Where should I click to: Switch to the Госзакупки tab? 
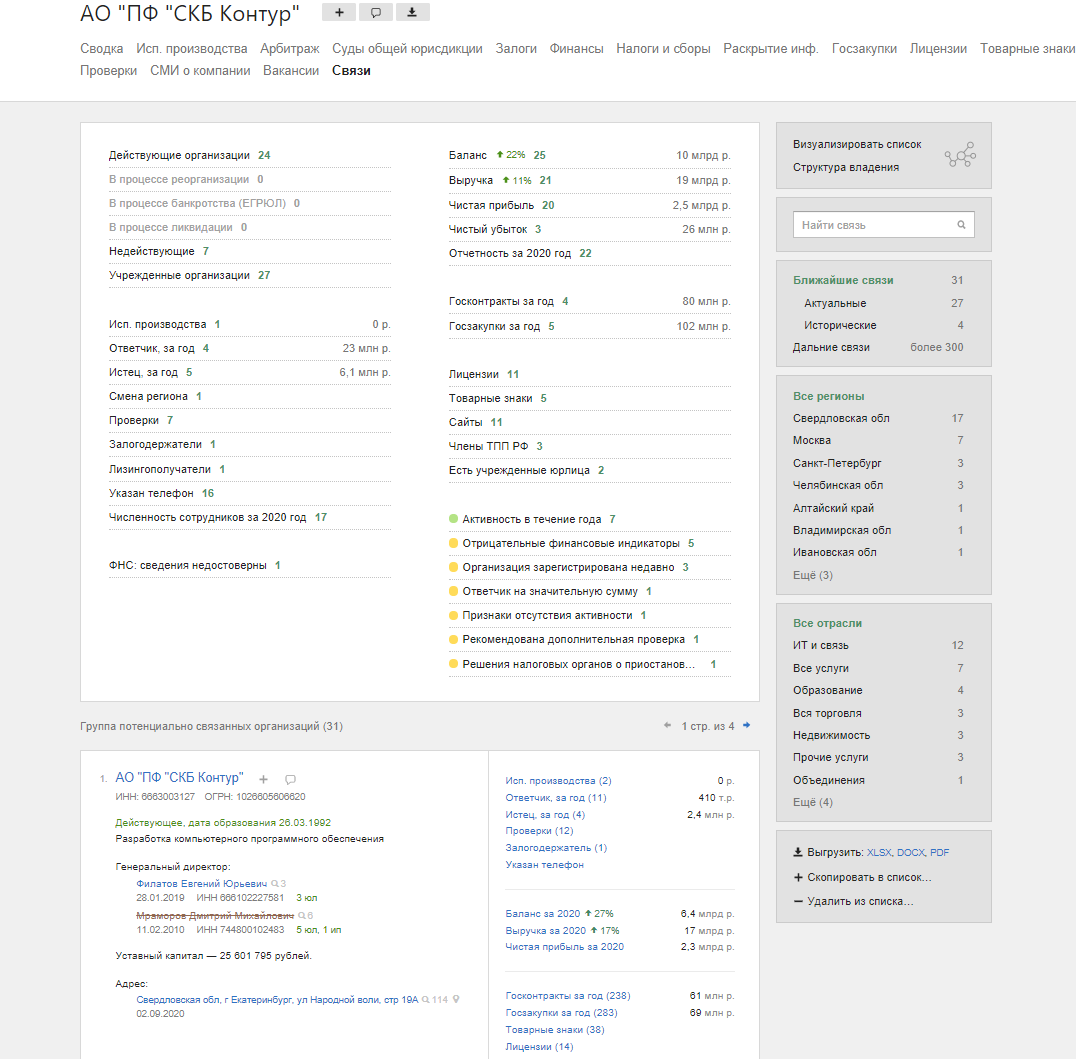864,48
